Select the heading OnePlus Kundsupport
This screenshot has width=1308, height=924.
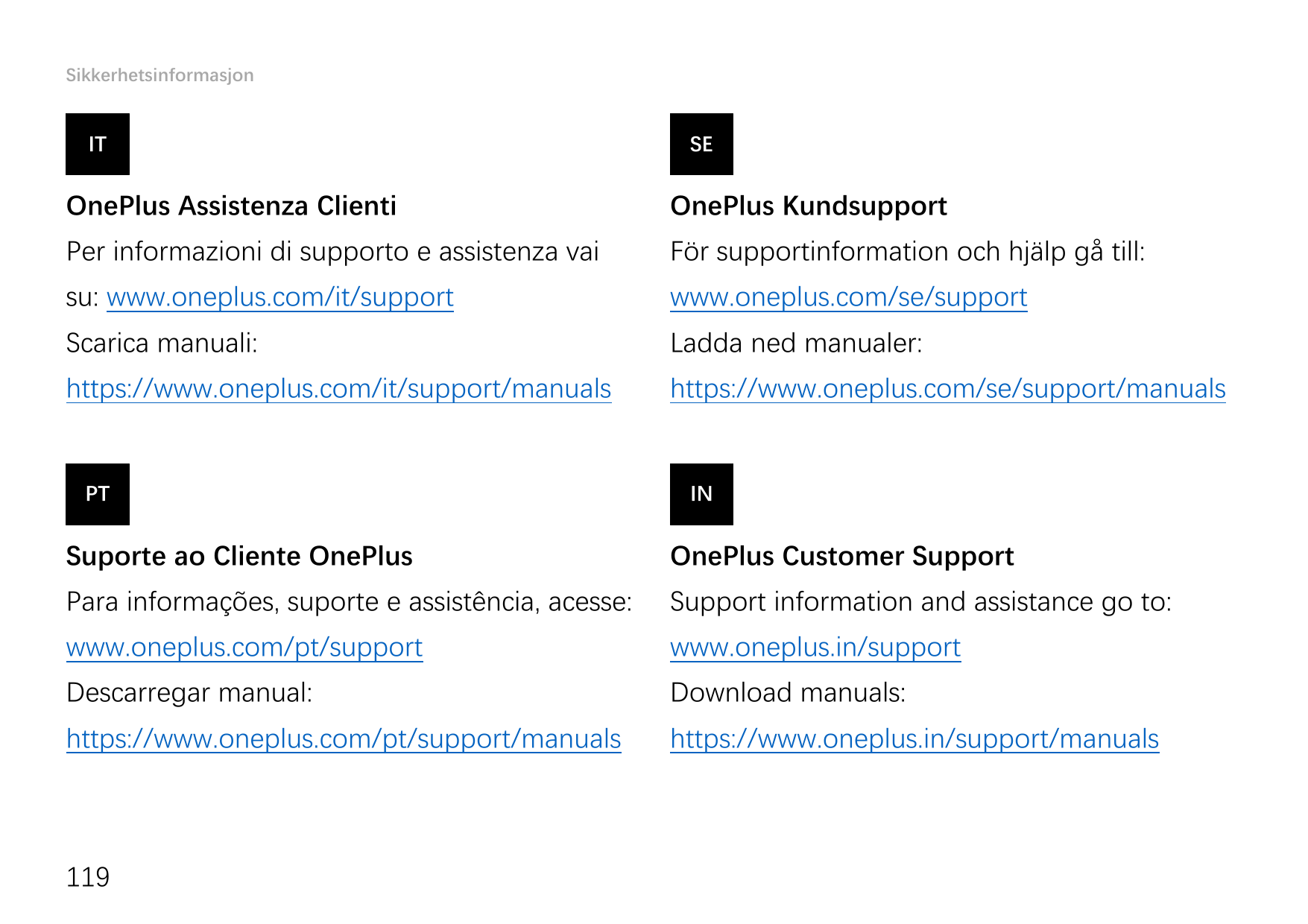[x=809, y=206]
